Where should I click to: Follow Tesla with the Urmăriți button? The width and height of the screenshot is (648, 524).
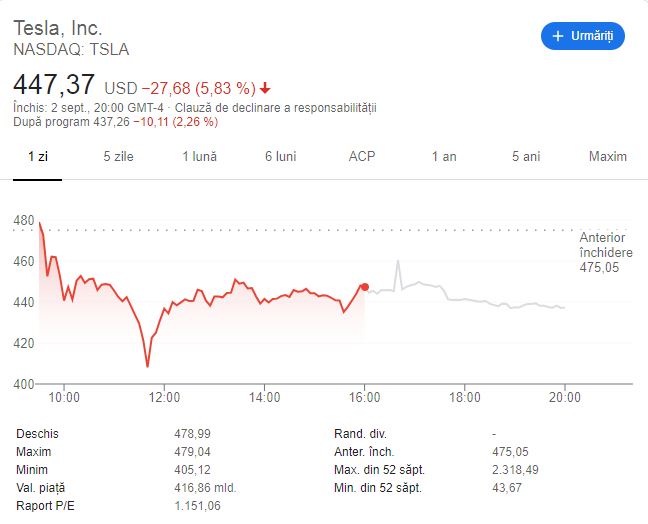(583, 36)
